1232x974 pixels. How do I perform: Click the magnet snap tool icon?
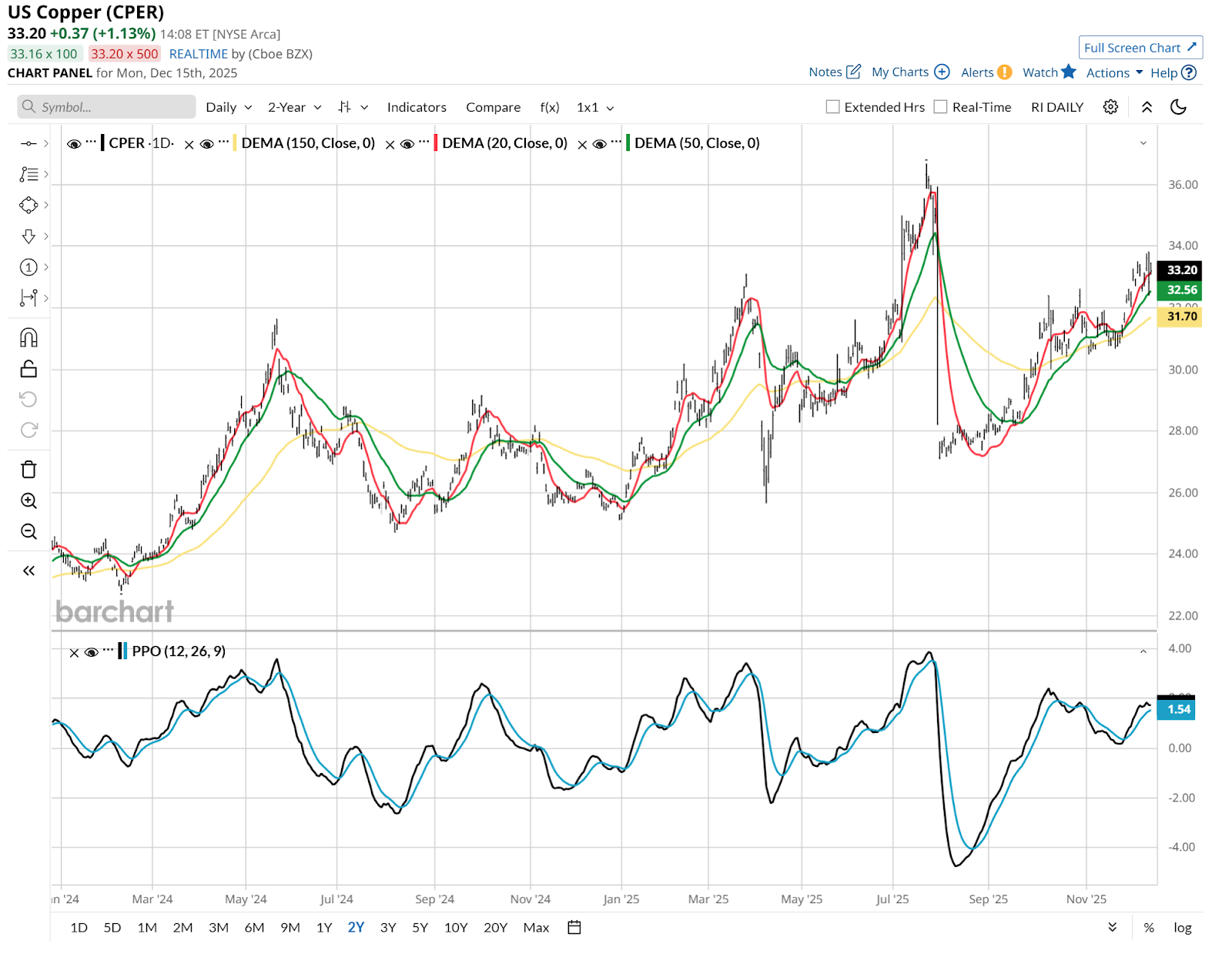28,337
